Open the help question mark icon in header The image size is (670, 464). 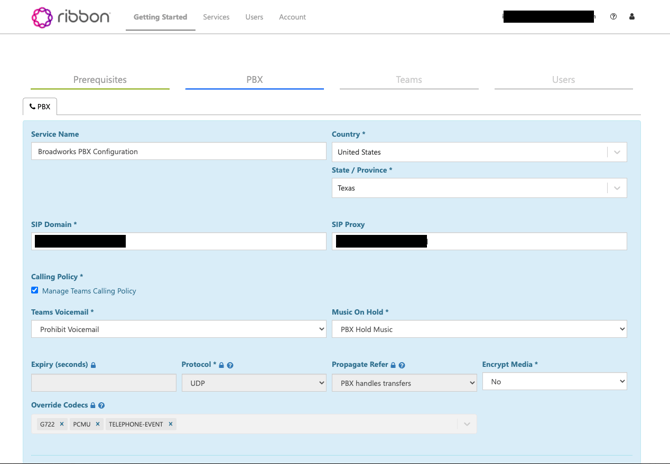[x=613, y=17]
